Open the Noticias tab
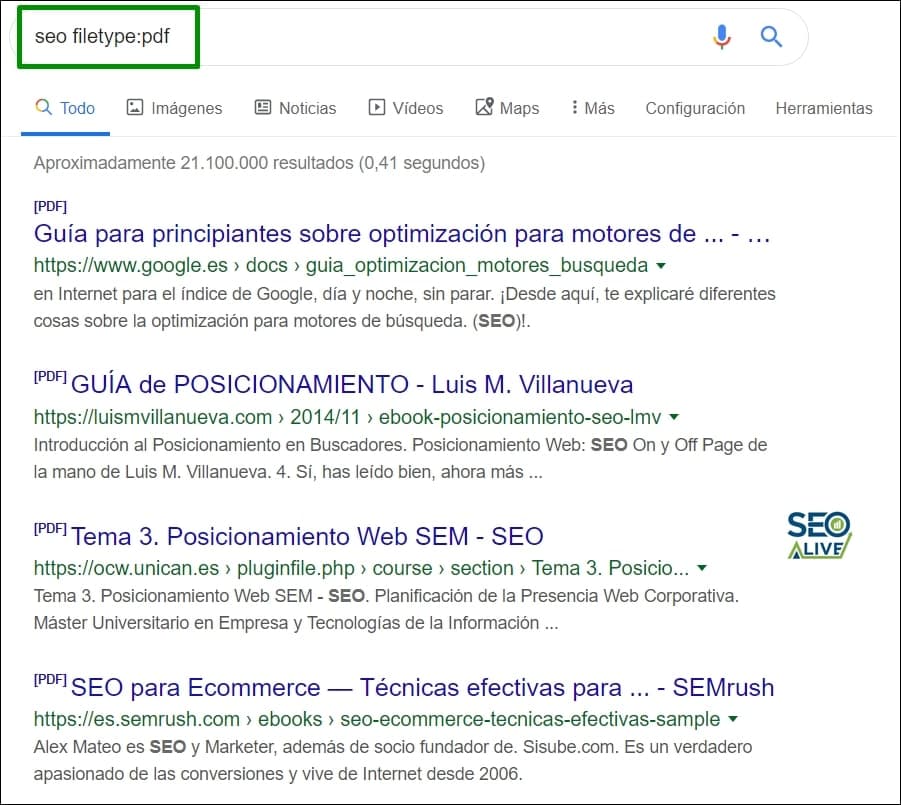The height and width of the screenshot is (805, 901). [x=295, y=108]
